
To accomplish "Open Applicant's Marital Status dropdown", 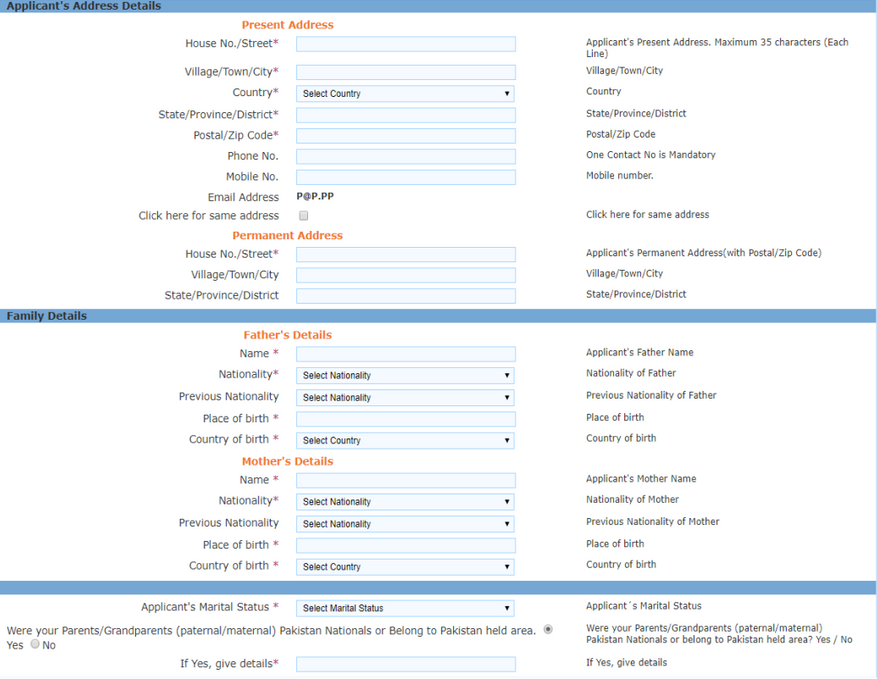I will tap(406, 608).
